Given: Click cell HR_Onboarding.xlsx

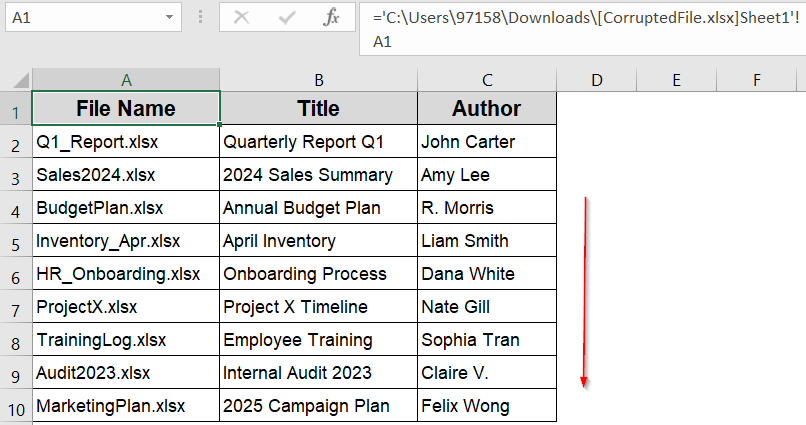Looking at the screenshot, I should (126, 273).
